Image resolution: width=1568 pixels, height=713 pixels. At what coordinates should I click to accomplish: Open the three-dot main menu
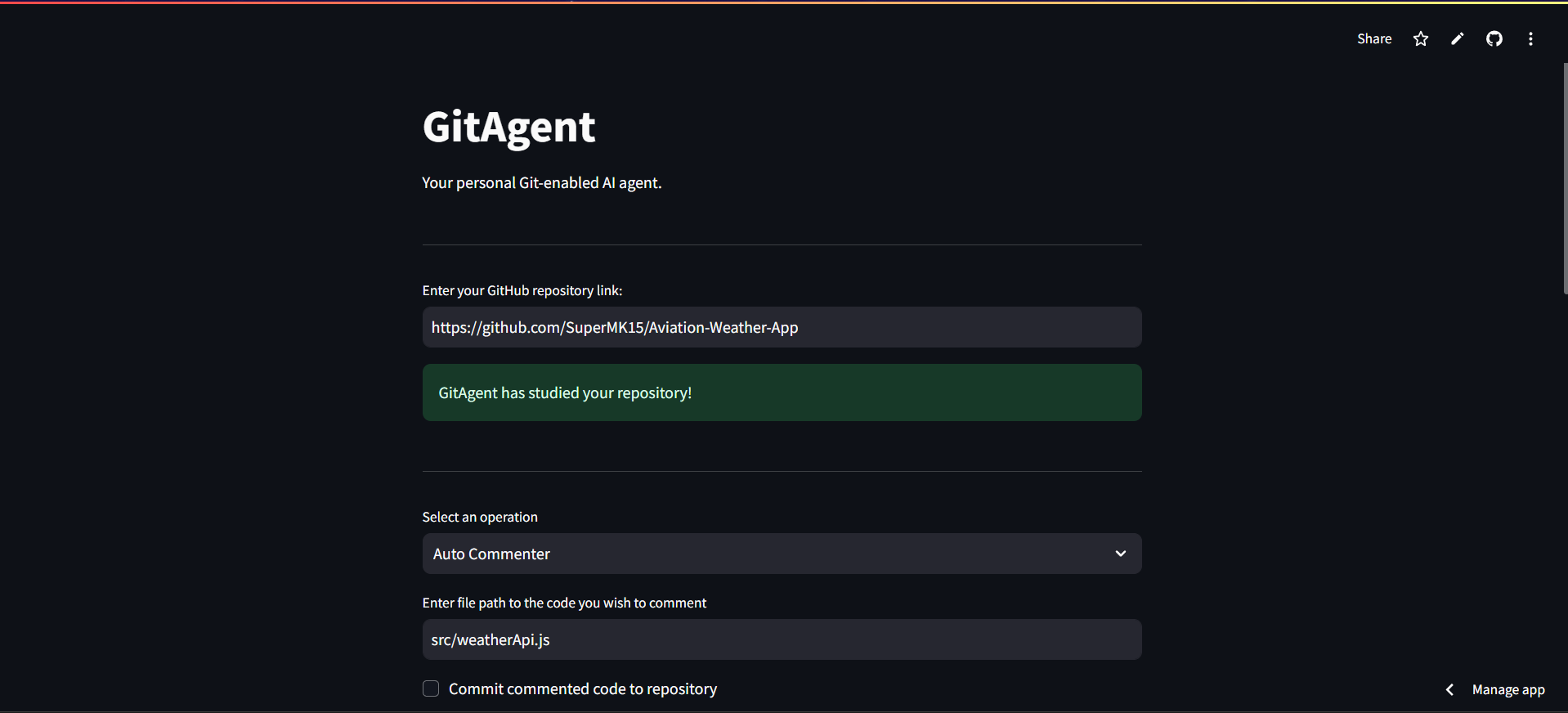click(1530, 38)
